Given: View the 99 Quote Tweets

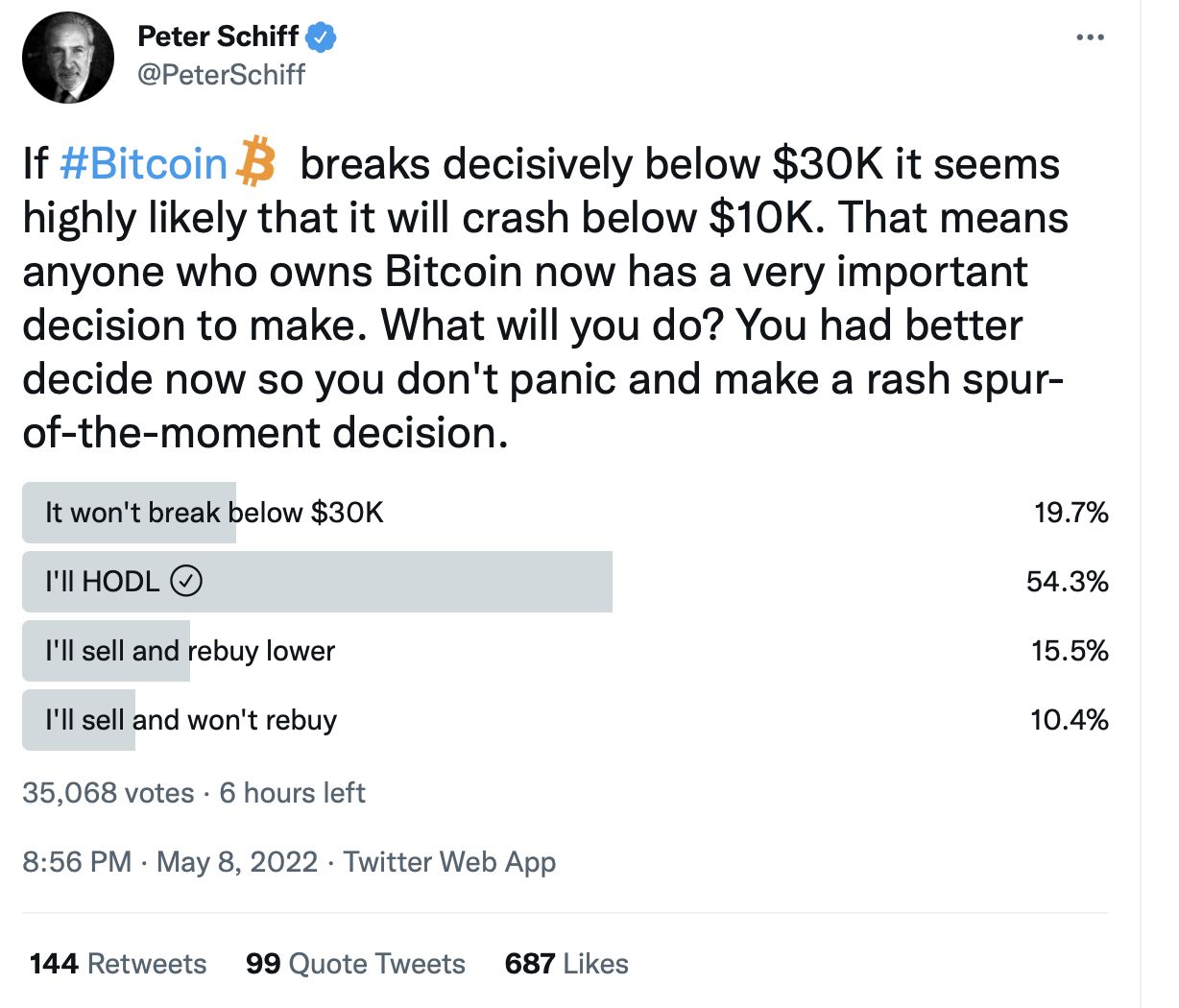Looking at the screenshot, I should tap(355, 964).
